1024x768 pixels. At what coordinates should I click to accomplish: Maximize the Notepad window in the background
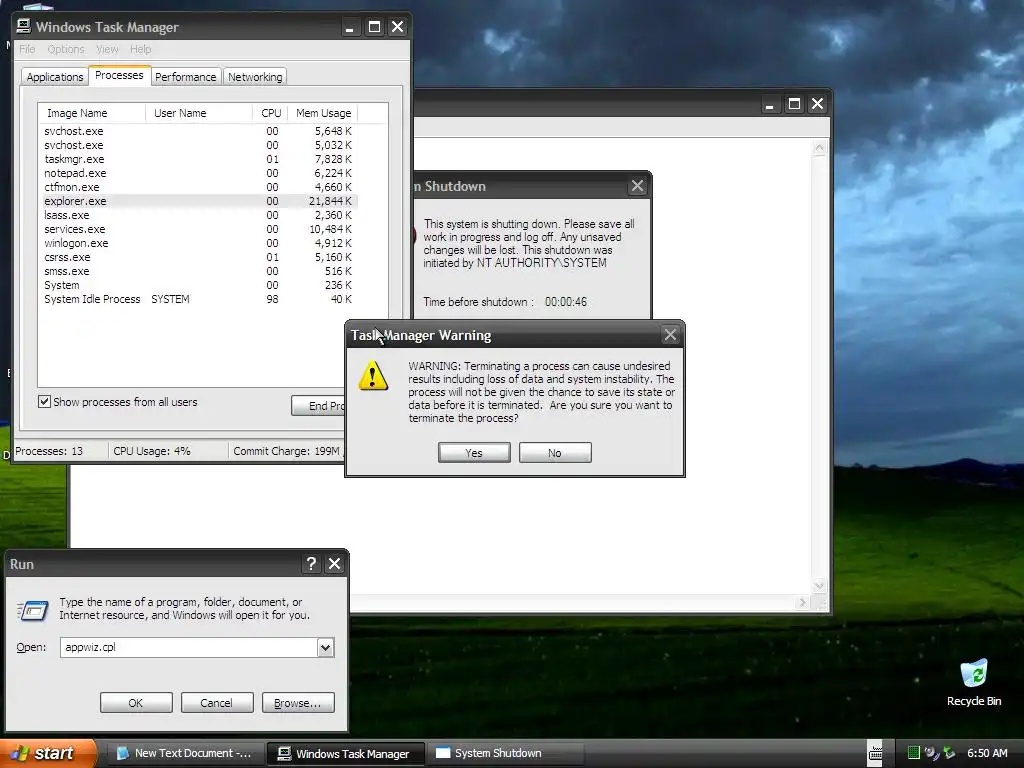tap(794, 104)
